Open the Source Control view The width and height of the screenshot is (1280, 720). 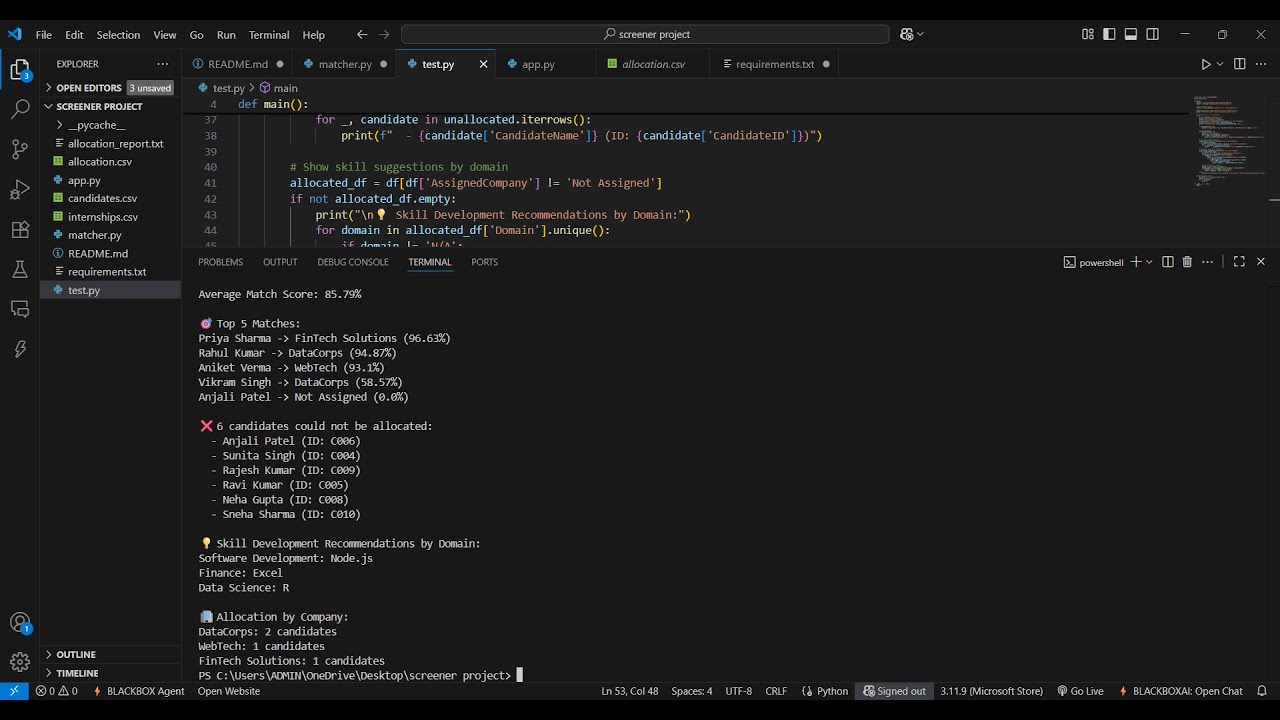pyautogui.click(x=20, y=149)
